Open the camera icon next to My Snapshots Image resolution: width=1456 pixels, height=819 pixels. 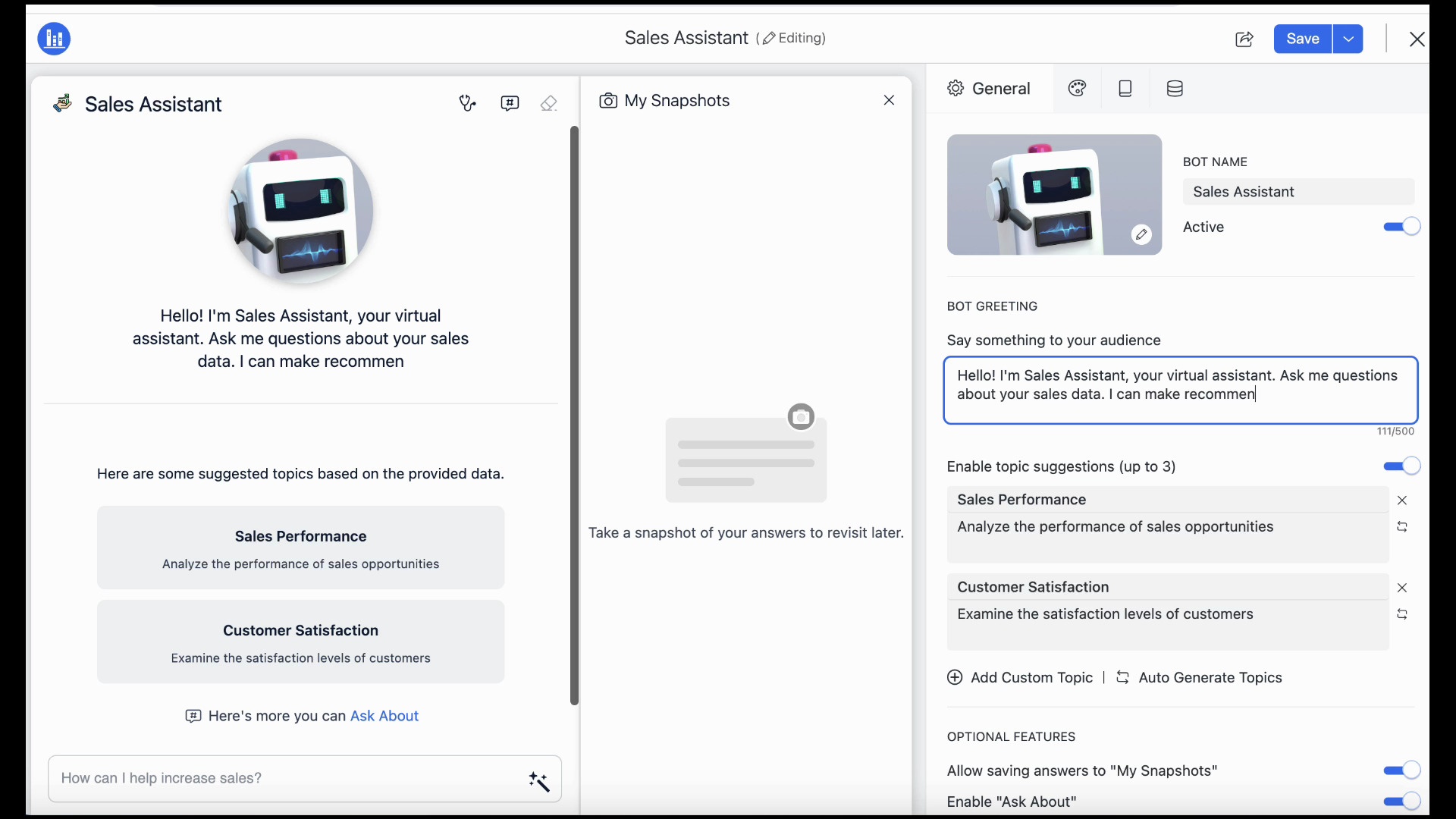click(x=609, y=100)
